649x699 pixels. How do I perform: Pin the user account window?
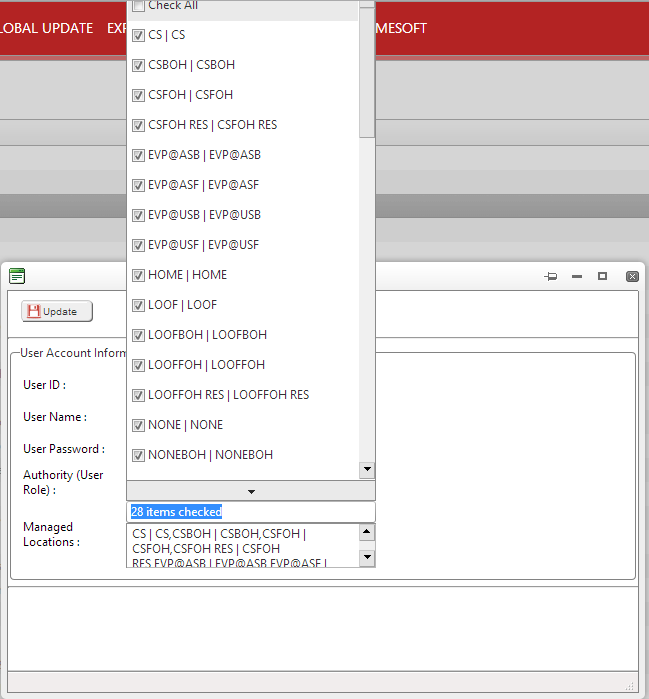pos(551,276)
